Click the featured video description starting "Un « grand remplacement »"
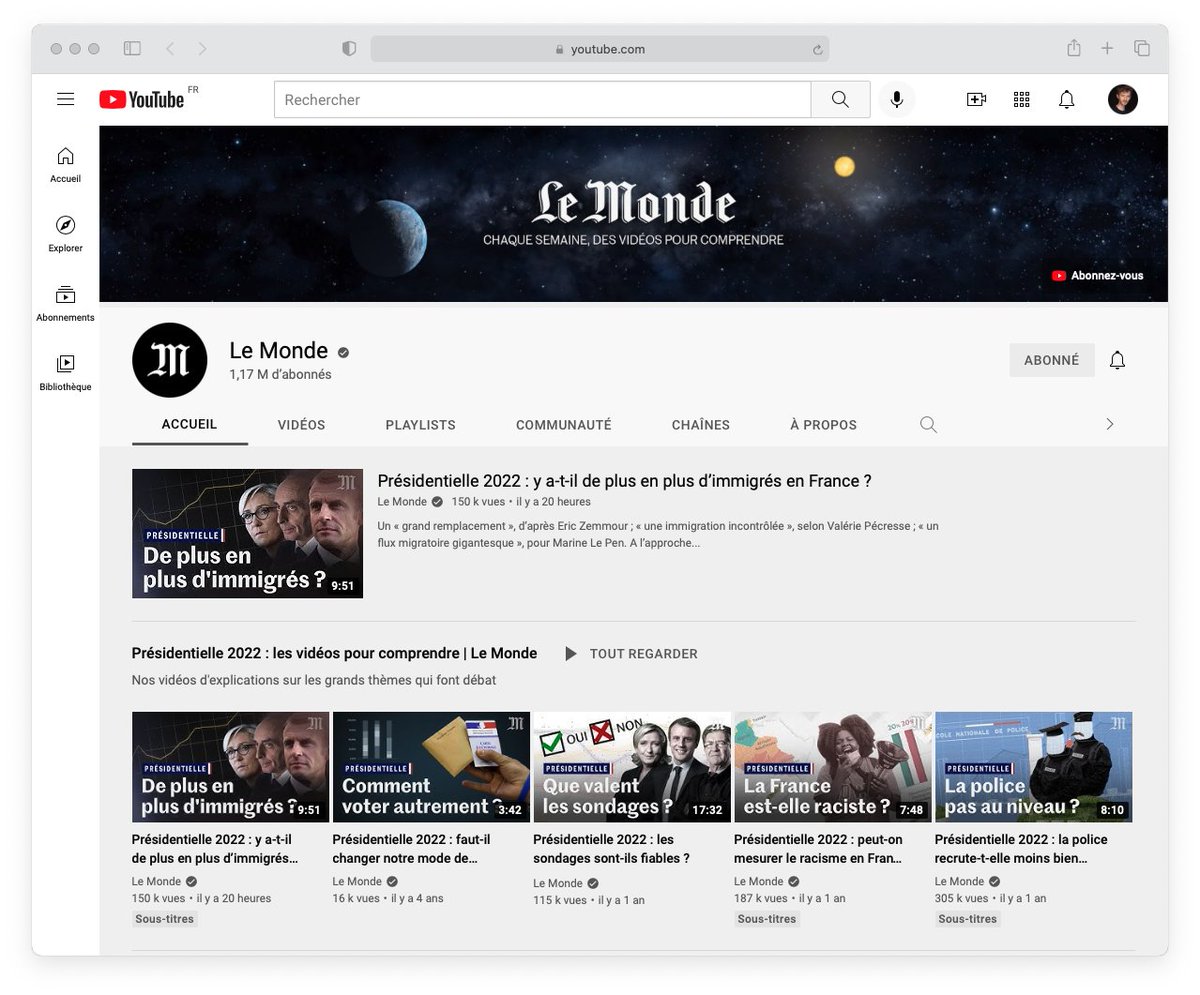 click(x=658, y=534)
